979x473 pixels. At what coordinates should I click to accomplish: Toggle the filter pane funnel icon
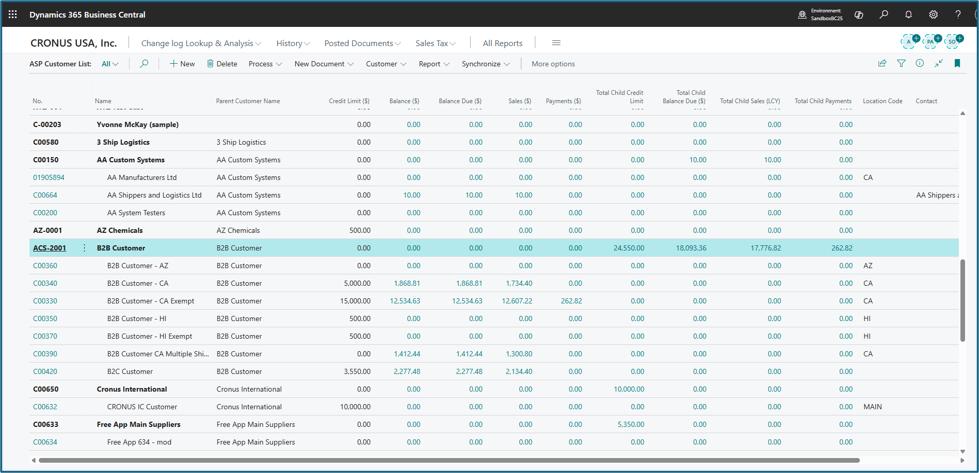point(901,63)
